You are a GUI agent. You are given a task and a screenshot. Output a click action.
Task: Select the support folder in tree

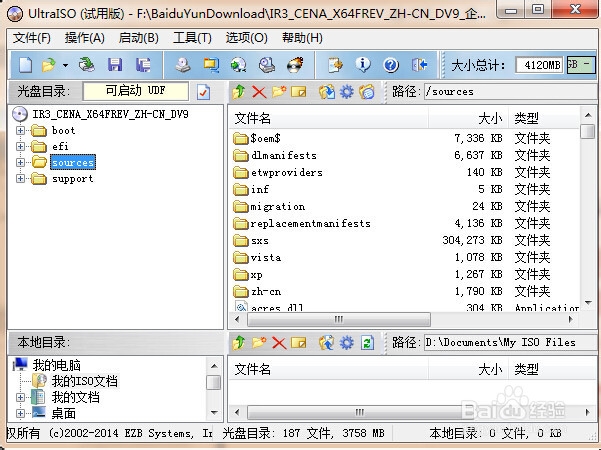coord(72,179)
